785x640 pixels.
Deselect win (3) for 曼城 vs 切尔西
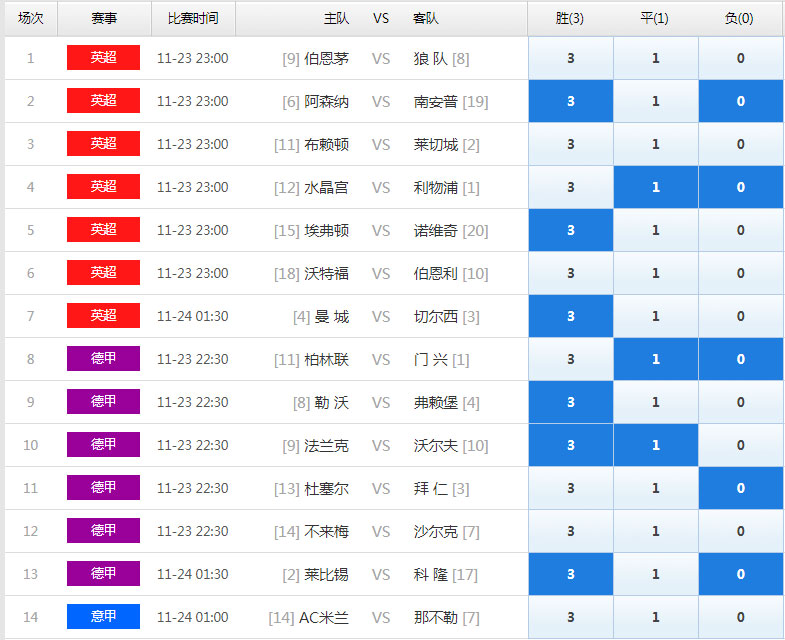[x=571, y=316]
